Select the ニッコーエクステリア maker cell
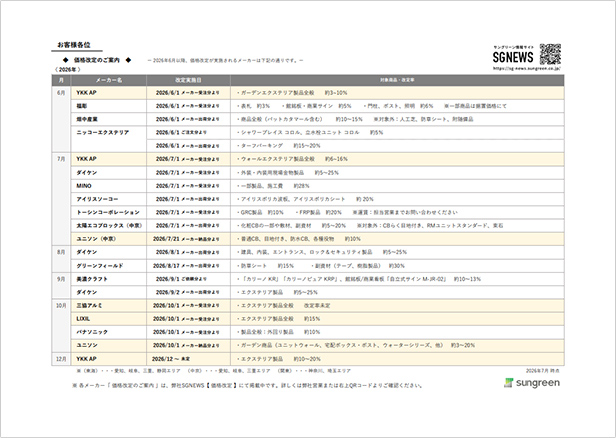 [109, 139]
